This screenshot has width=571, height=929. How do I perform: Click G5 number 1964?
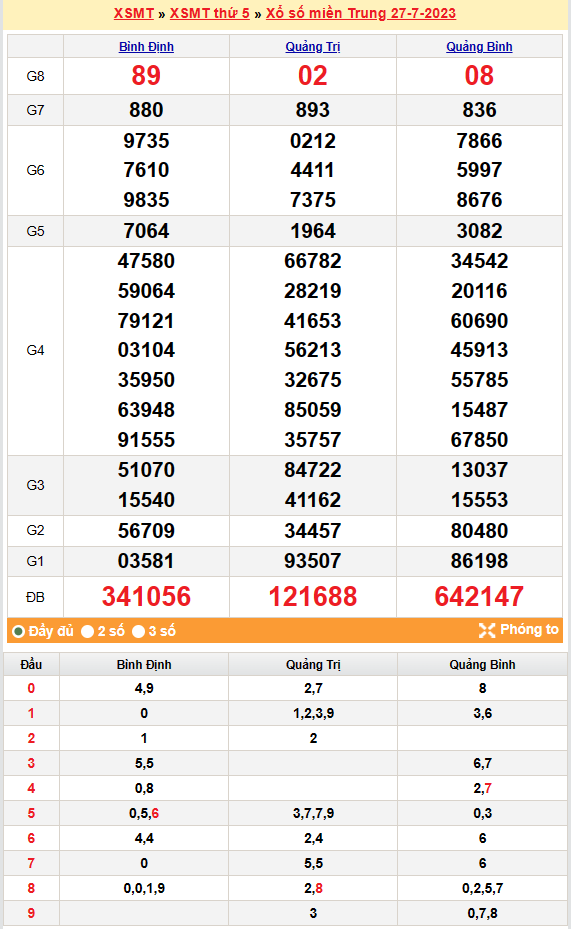(313, 231)
